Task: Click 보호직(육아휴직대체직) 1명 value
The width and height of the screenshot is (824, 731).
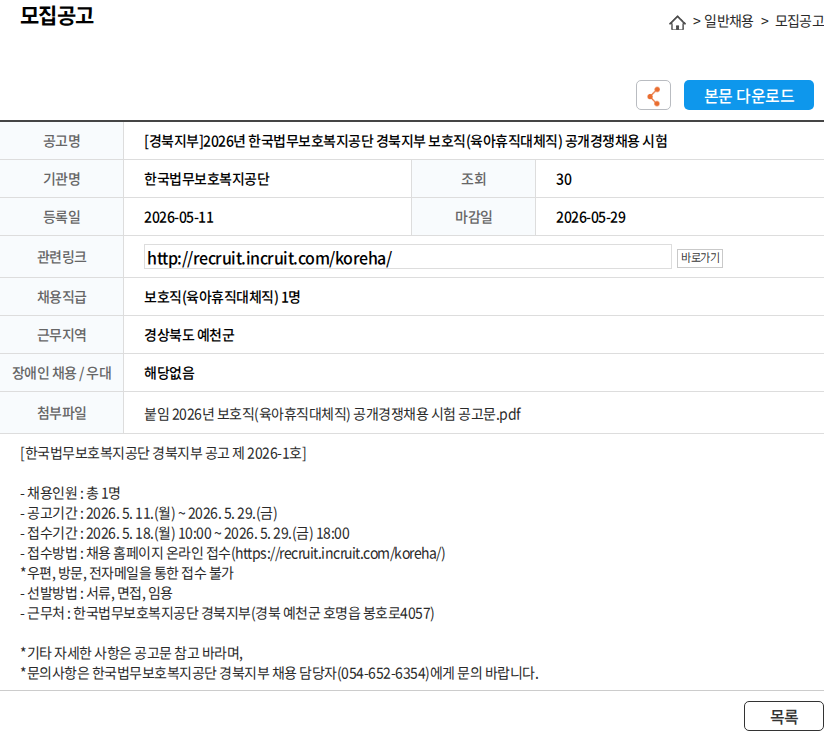Action: pyautogui.click(x=222, y=297)
